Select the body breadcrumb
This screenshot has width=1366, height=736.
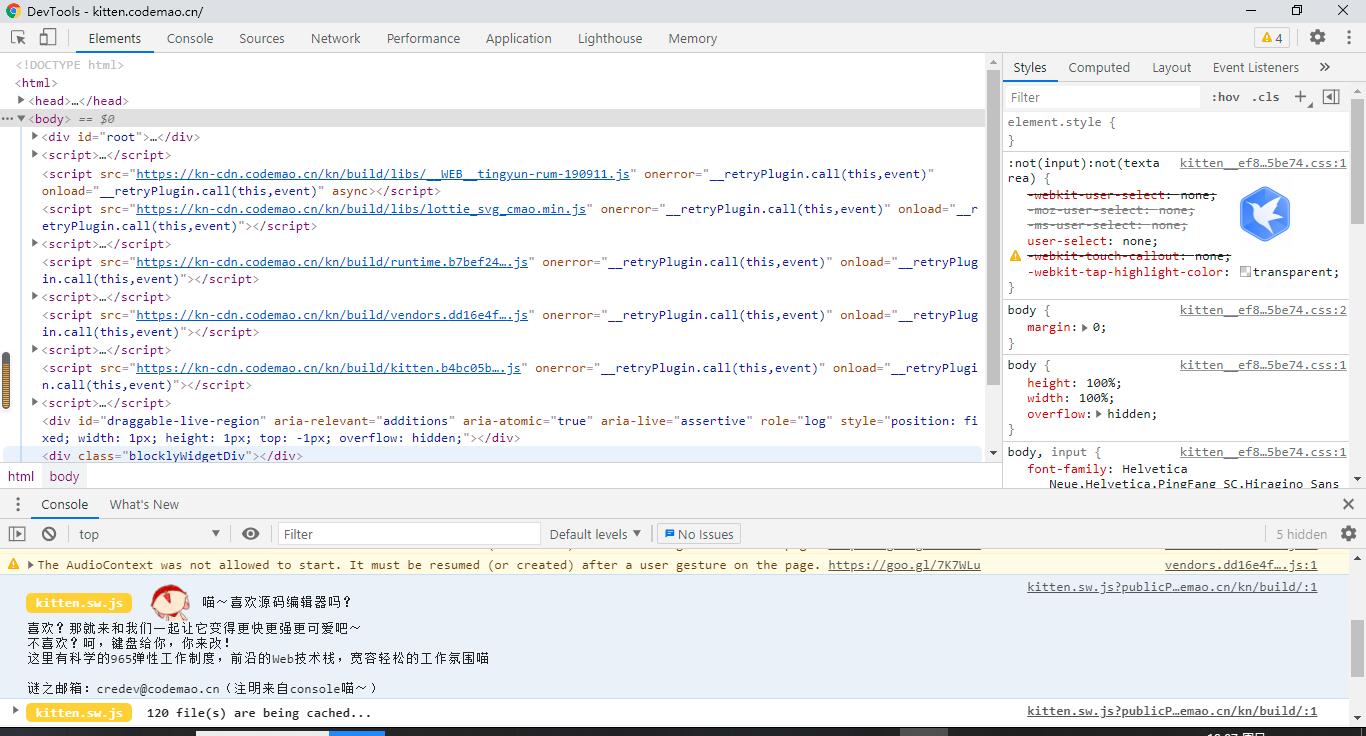64,477
